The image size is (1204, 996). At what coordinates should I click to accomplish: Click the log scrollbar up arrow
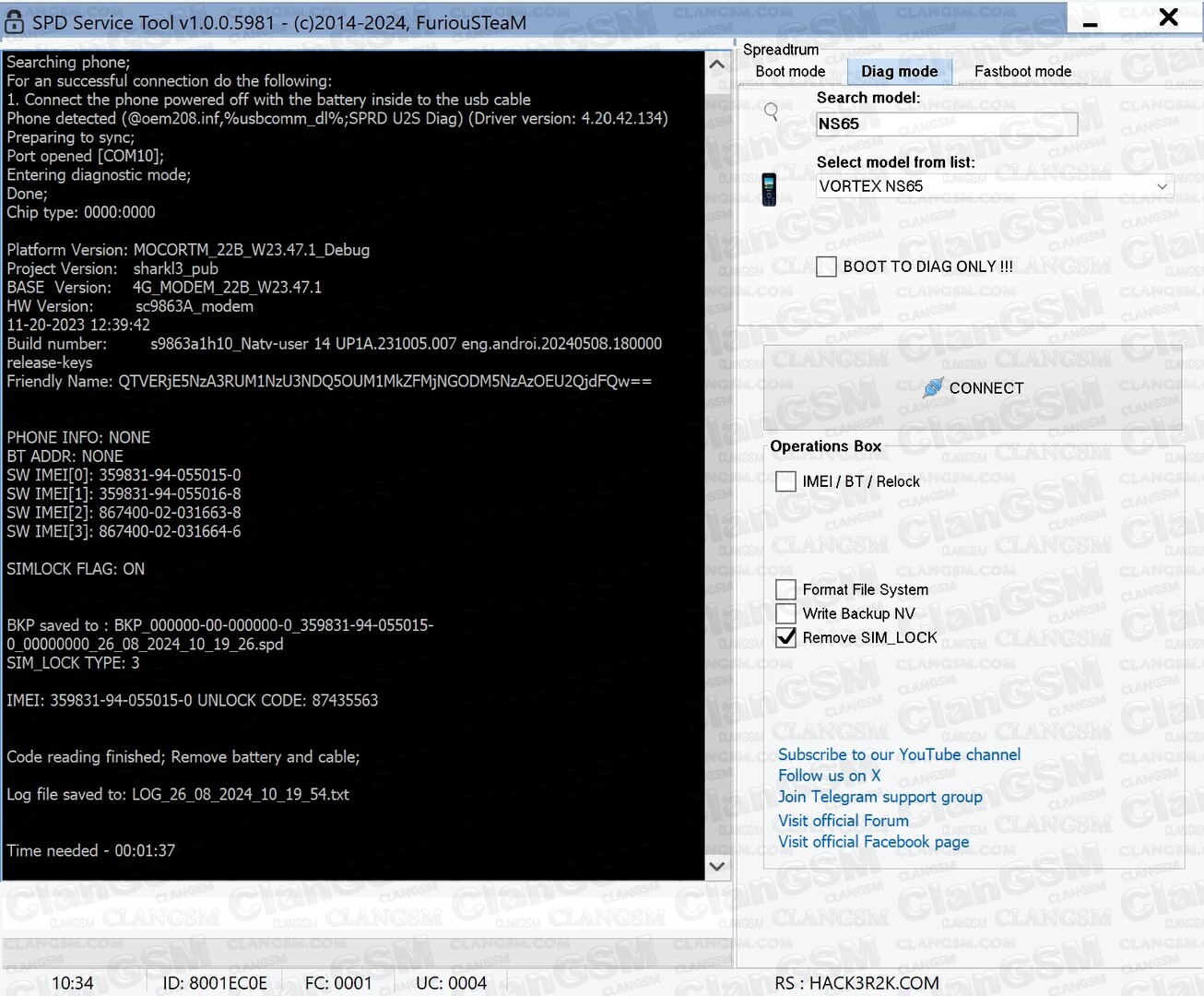point(716,64)
